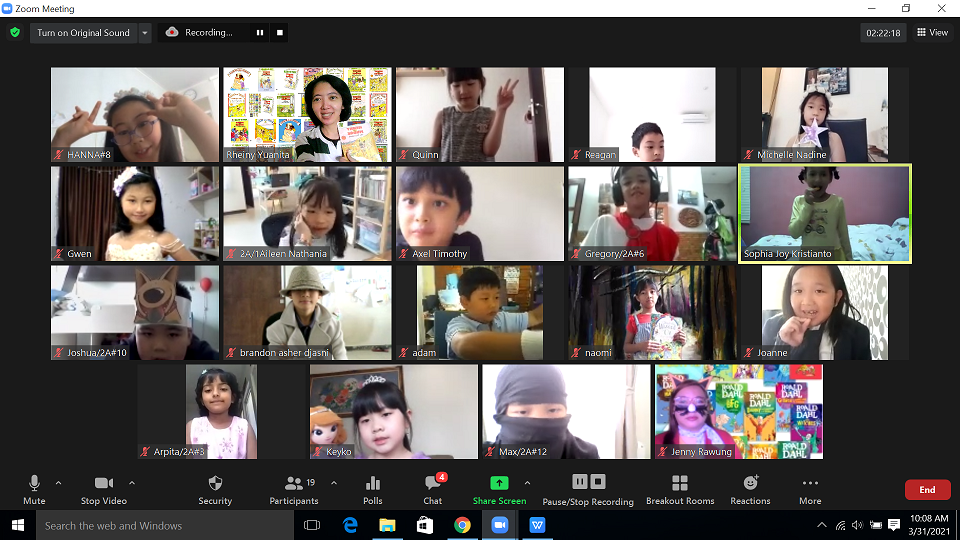Open Breakout Rooms
960x540 pixels.
[680, 484]
